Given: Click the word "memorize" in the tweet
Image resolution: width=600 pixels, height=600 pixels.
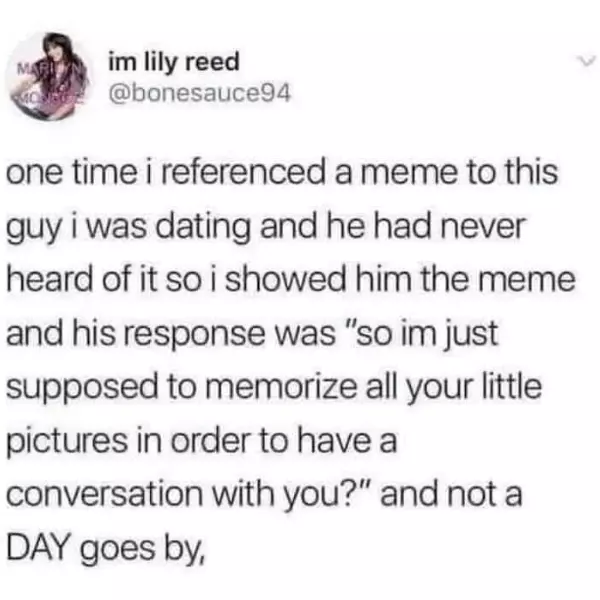Looking at the screenshot, I should [281, 387].
